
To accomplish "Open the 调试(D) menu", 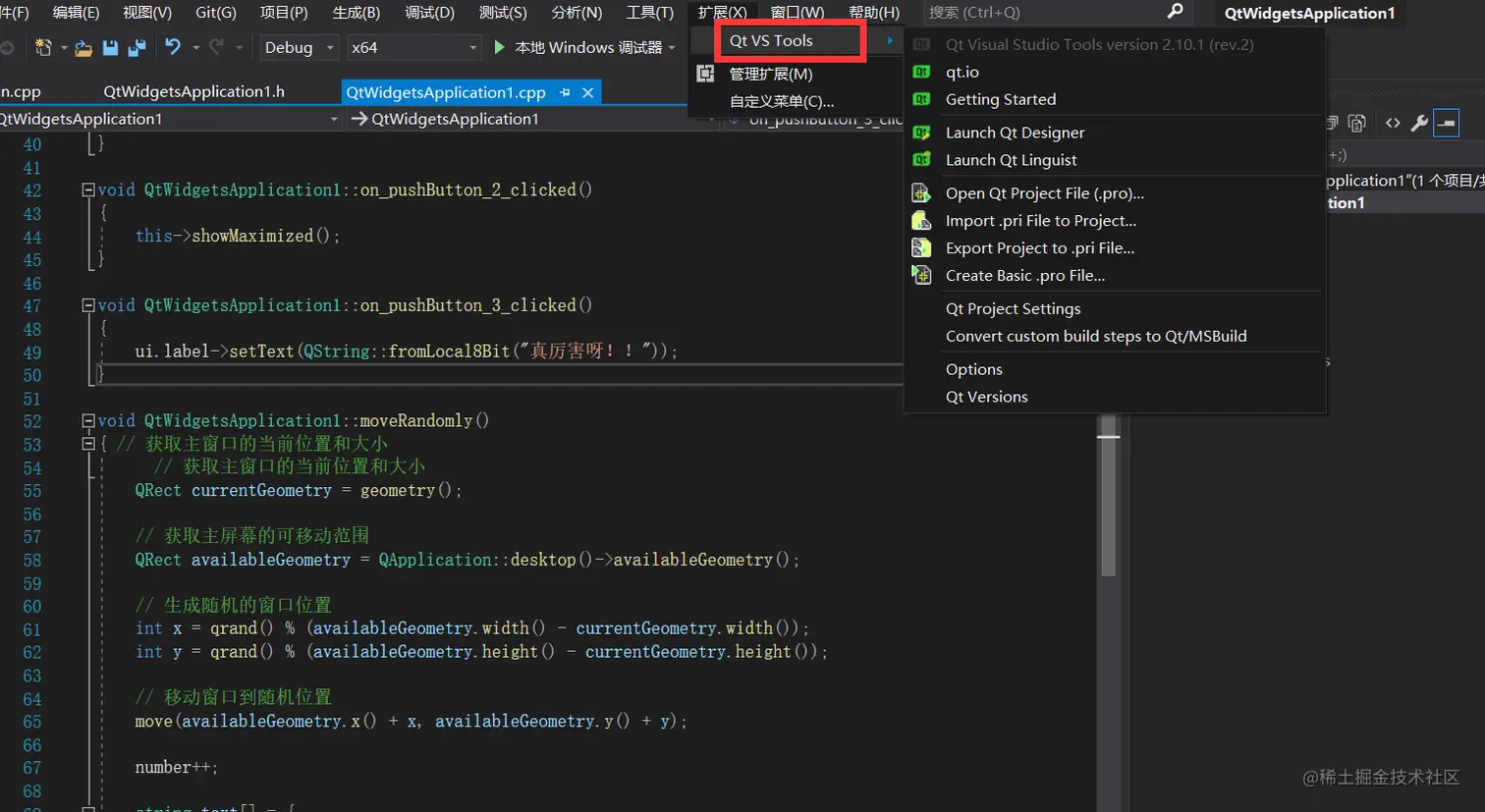I will coord(429,13).
